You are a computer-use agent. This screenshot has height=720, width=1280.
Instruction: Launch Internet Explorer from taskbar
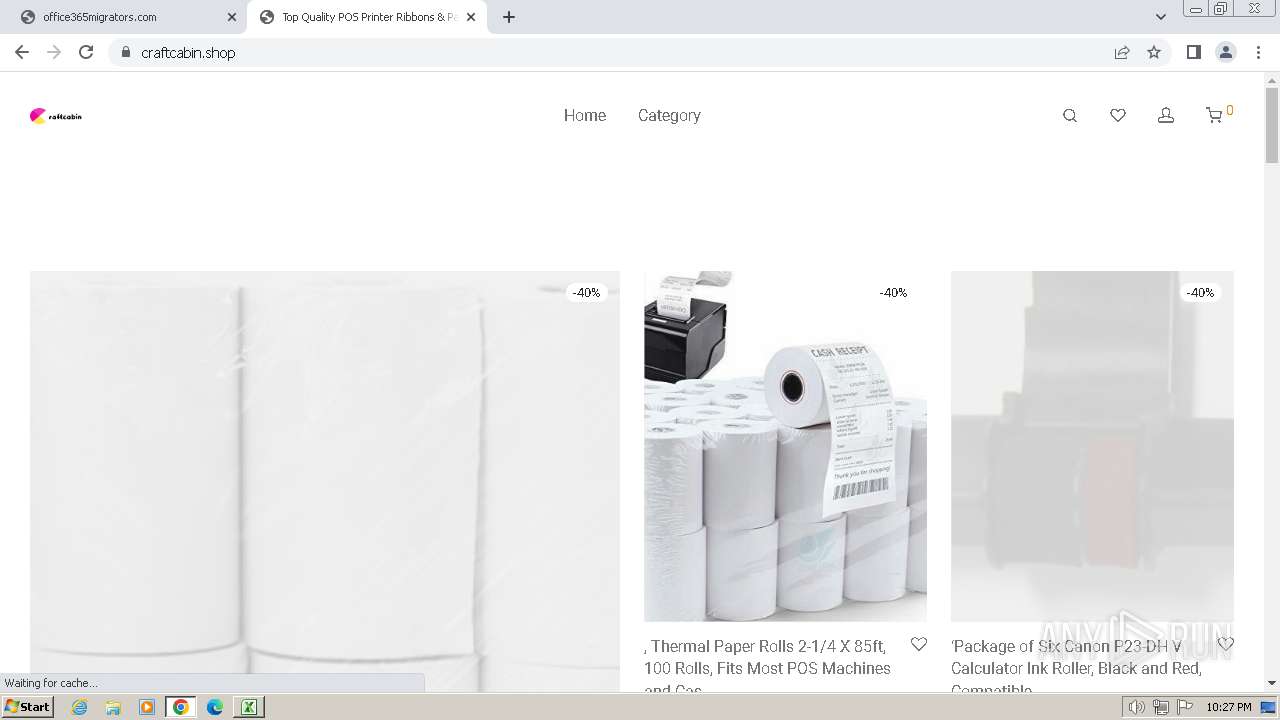click(79, 707)
